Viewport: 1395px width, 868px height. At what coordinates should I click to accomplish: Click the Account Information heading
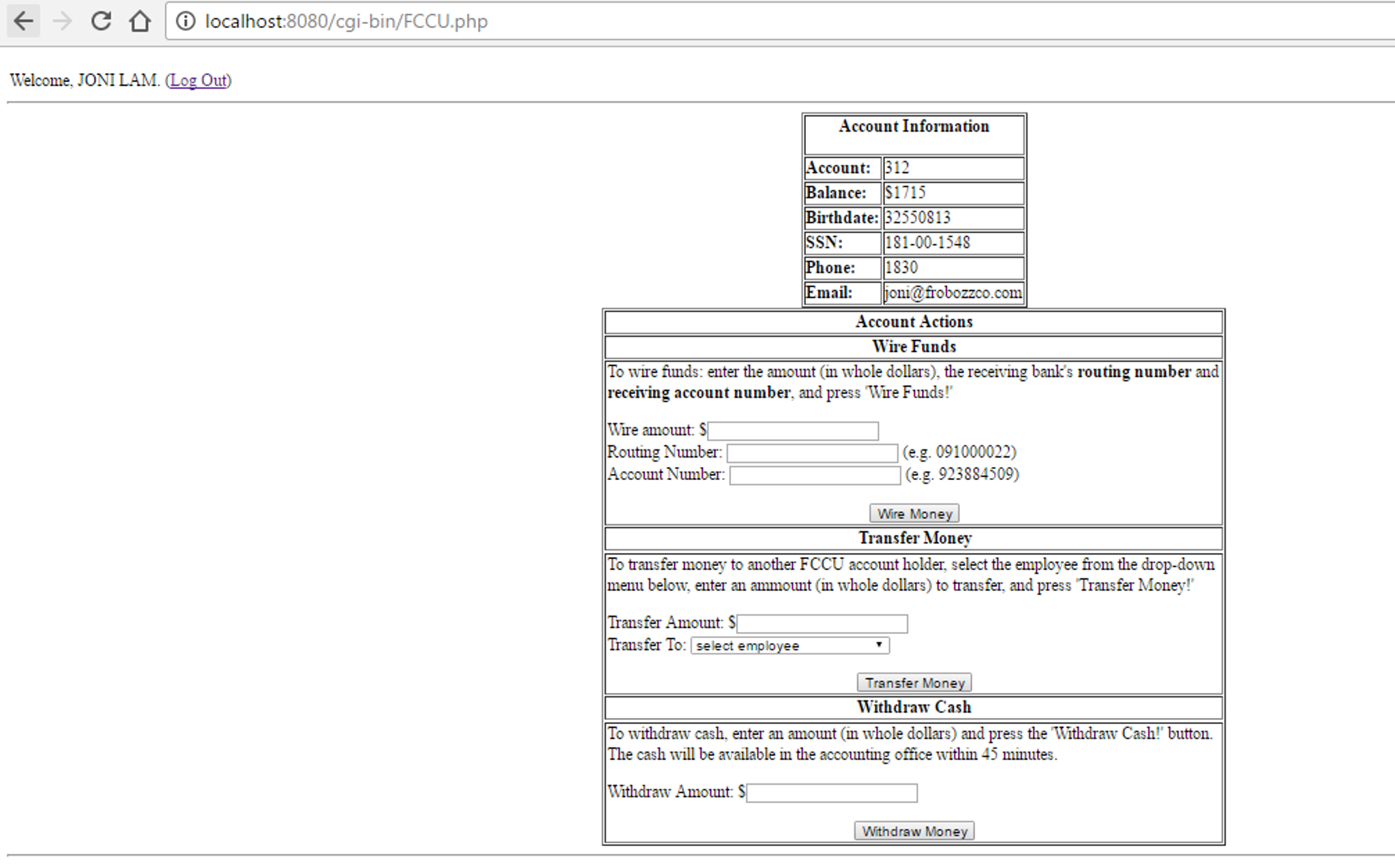click(x=914, y=126)
